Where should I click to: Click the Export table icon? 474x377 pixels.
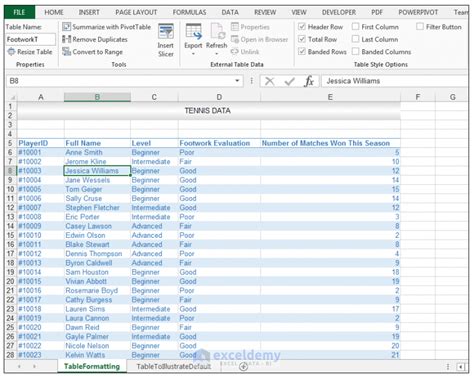(193, 32)
